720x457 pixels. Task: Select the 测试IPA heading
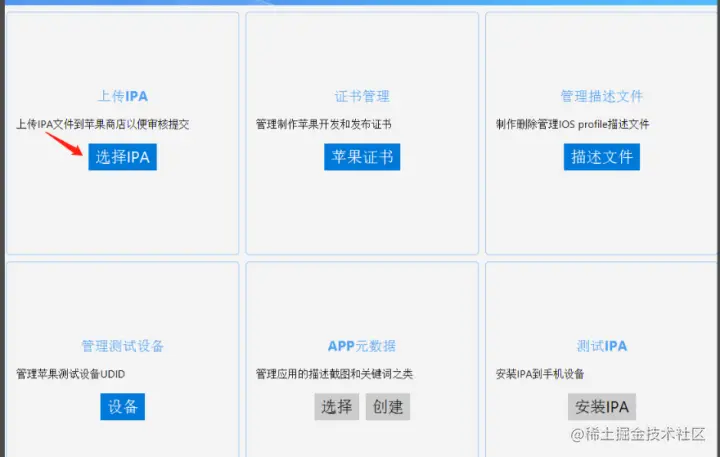tap(602, 346)
